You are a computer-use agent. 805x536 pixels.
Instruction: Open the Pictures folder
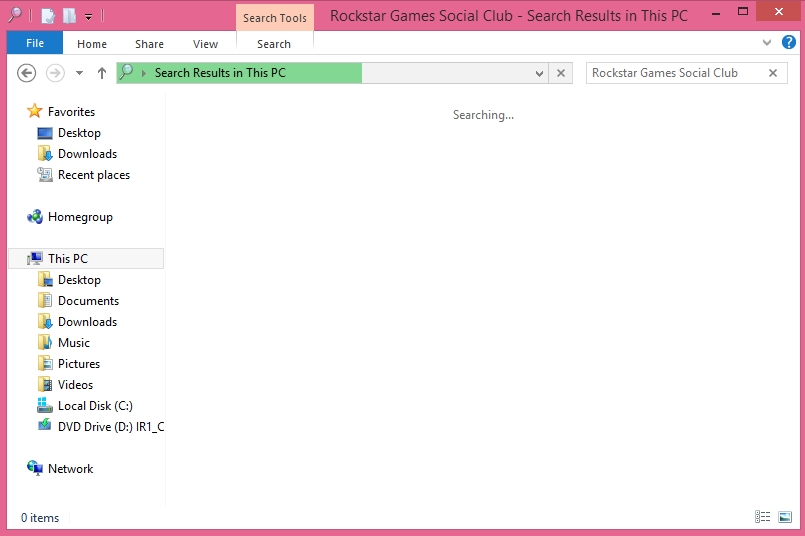click(79, 363)
